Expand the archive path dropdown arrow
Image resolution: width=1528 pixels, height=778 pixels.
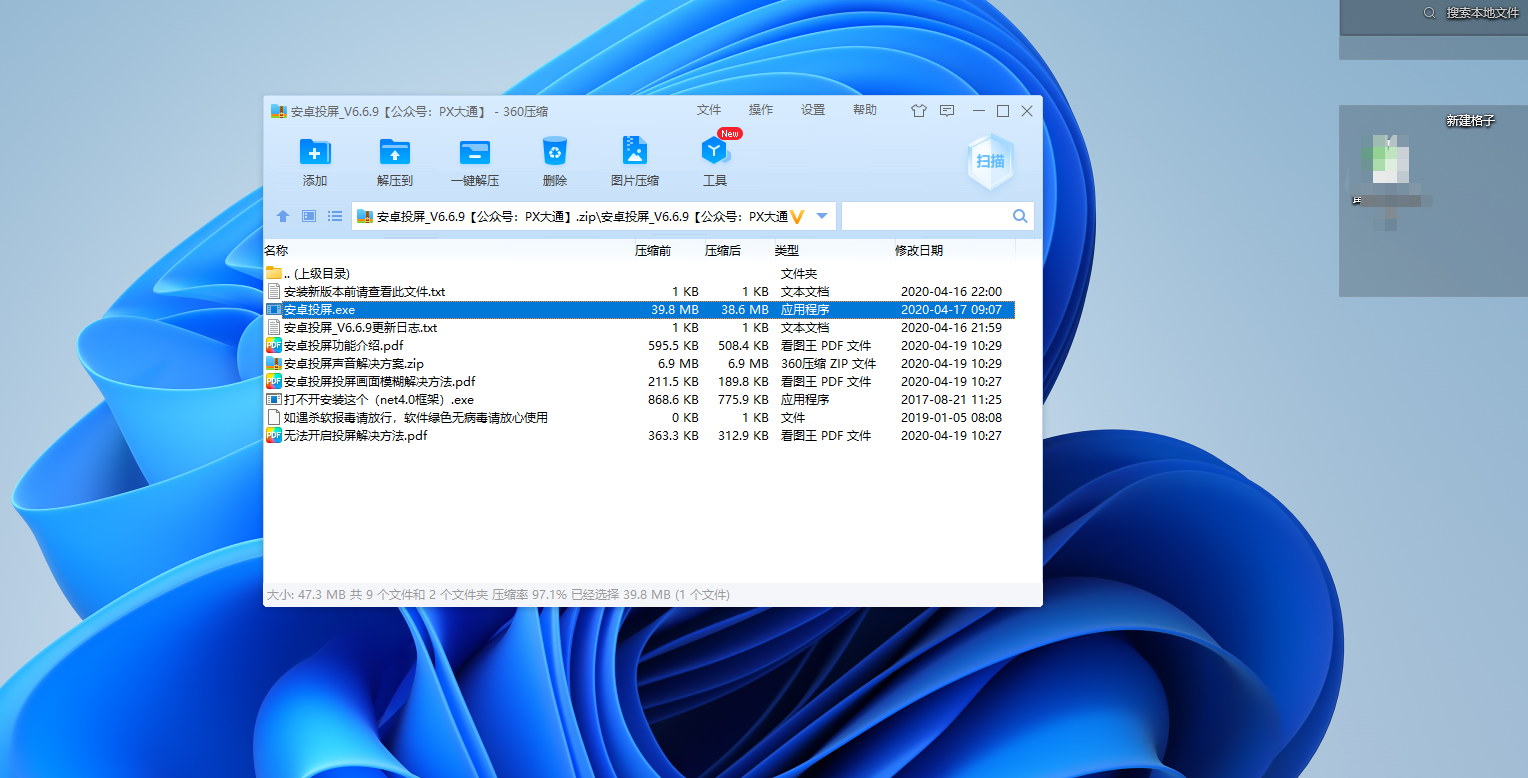click(x=822, y=216)
